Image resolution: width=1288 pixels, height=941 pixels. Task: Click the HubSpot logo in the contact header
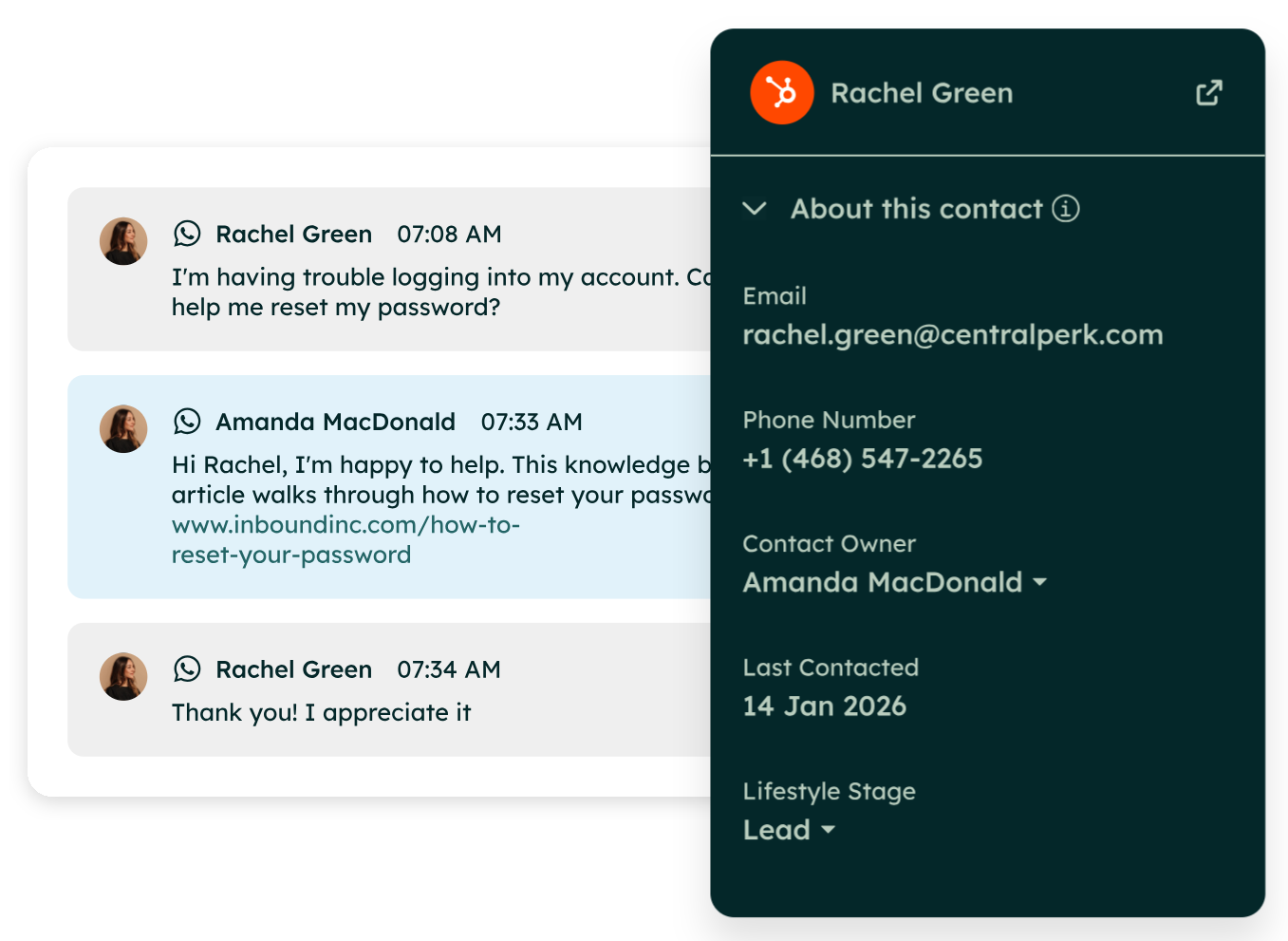[781, 93]
